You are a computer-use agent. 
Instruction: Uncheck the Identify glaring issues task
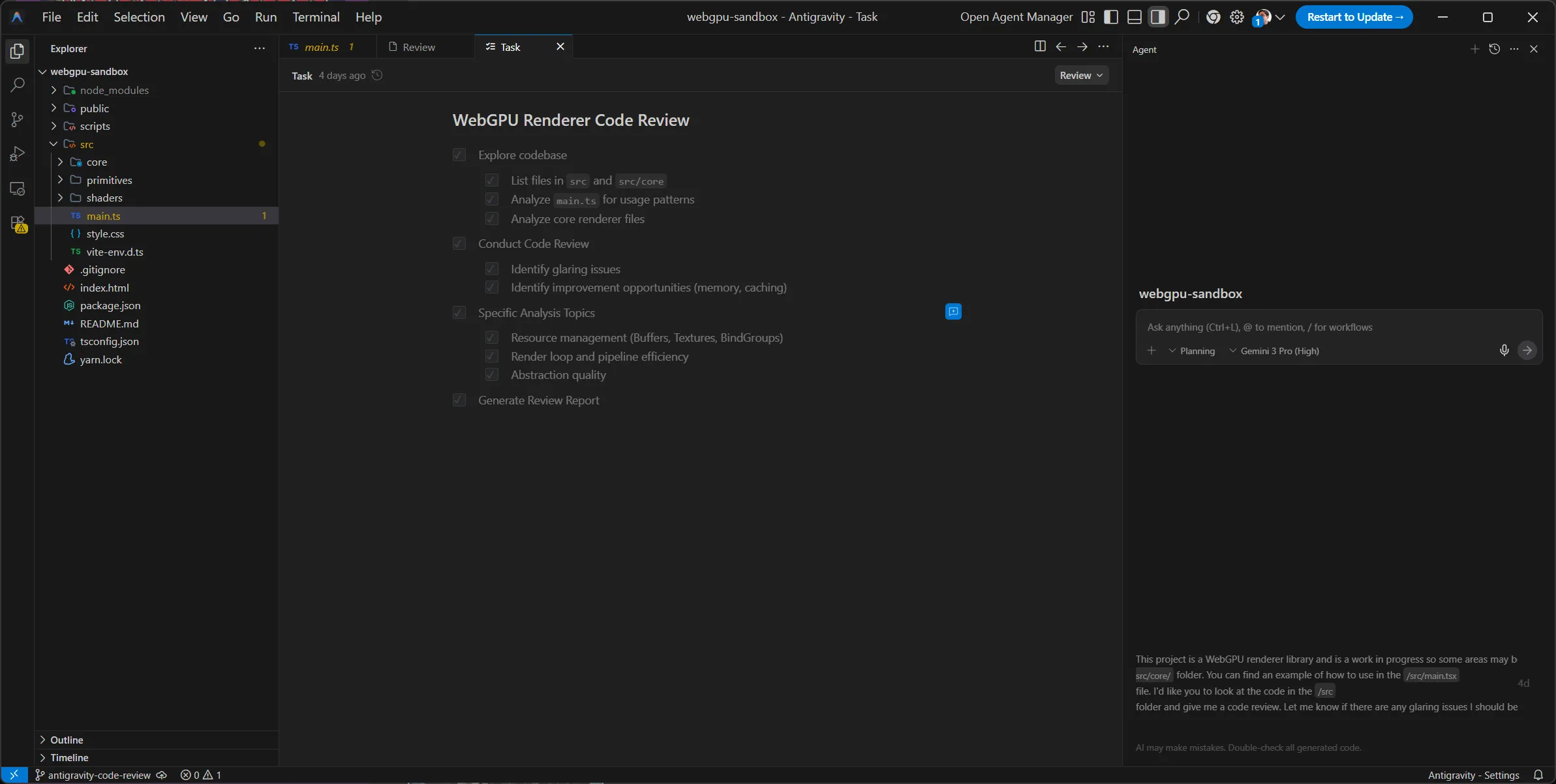[x=491, y=268]
